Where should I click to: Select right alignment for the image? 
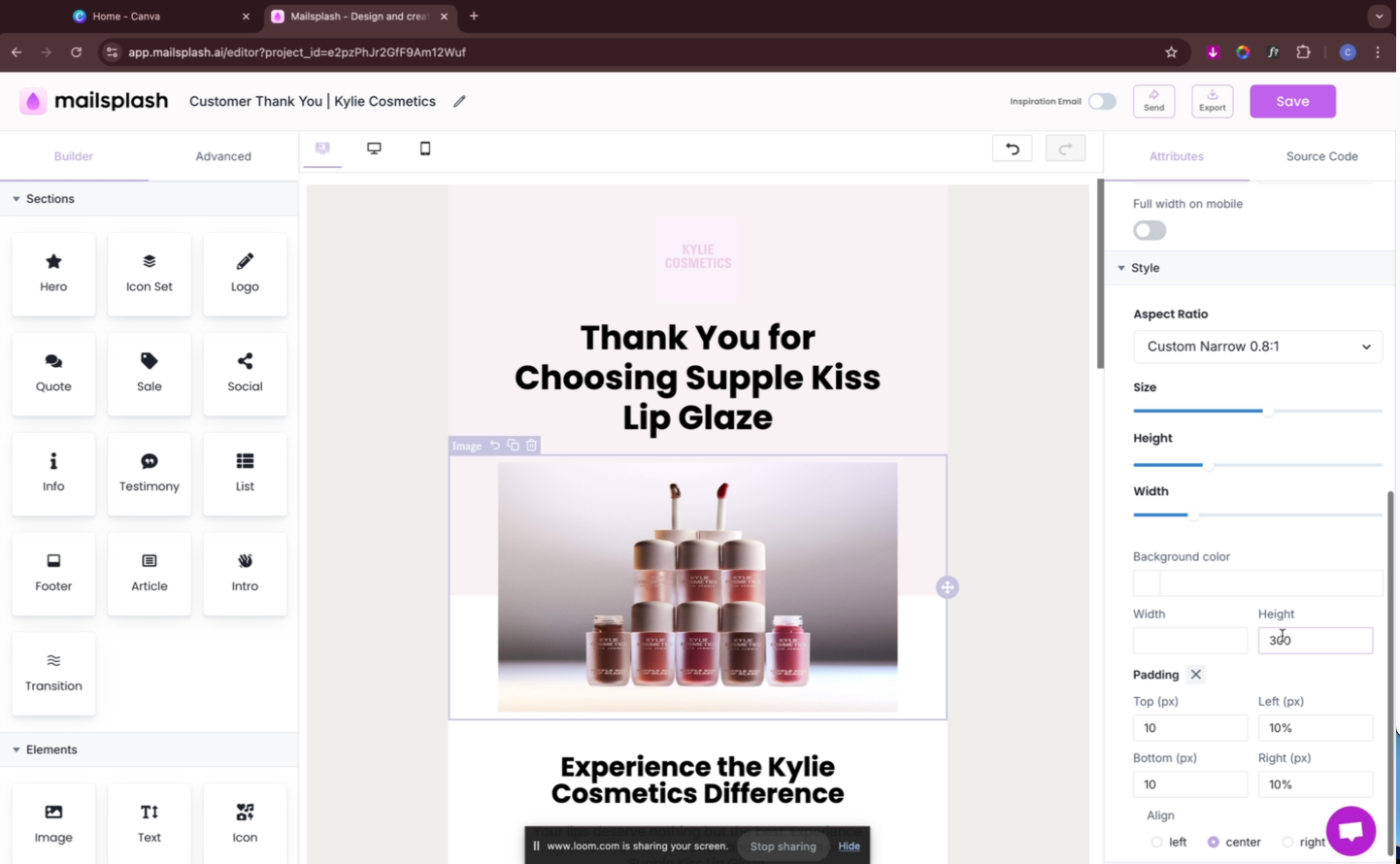(x=1288, y=841)
